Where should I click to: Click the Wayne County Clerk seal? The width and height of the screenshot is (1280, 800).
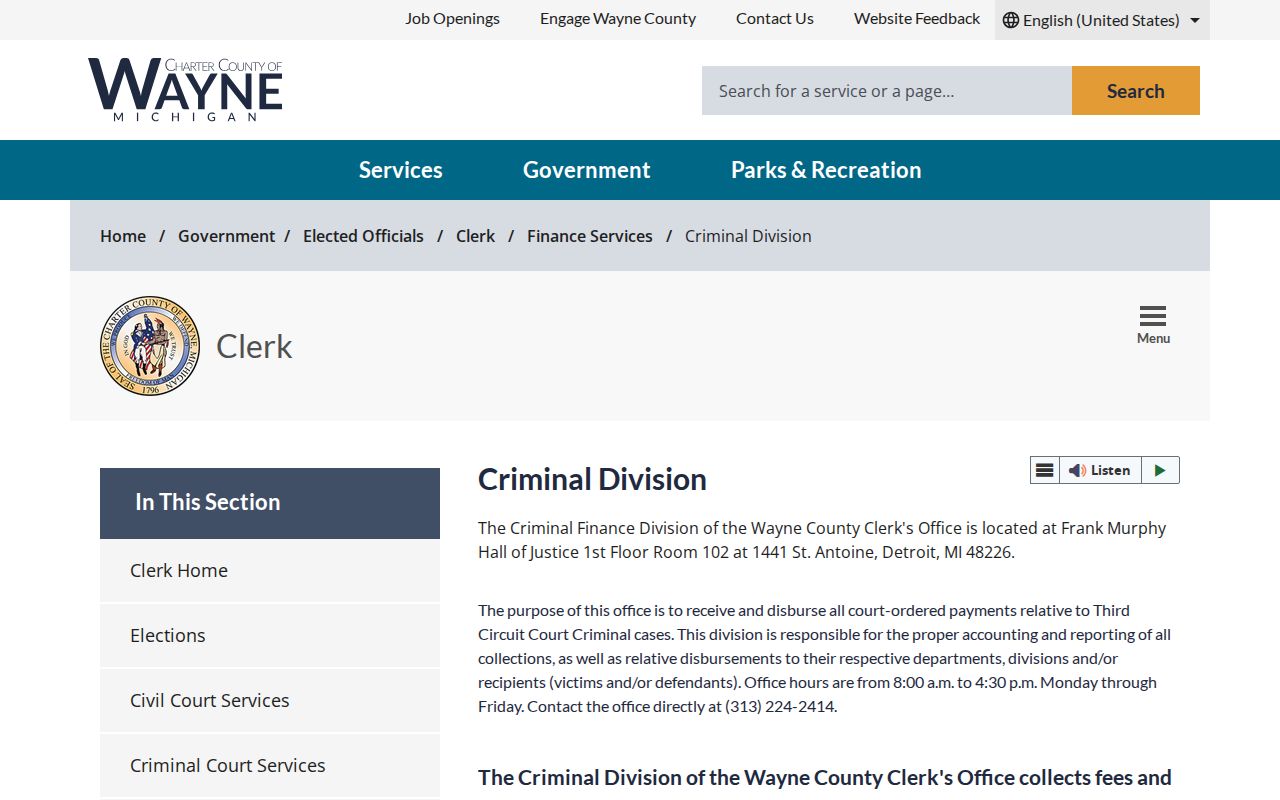click(150, 346)
